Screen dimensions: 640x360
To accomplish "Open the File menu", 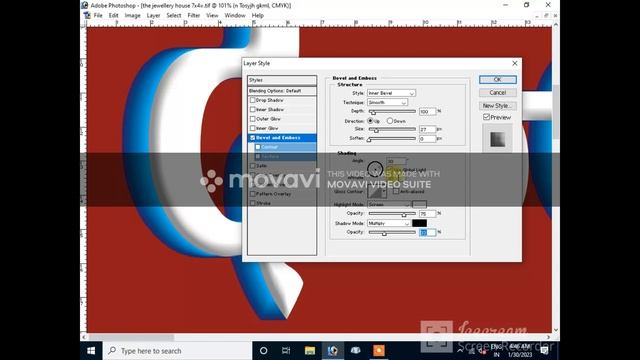I will pos(98,15).
